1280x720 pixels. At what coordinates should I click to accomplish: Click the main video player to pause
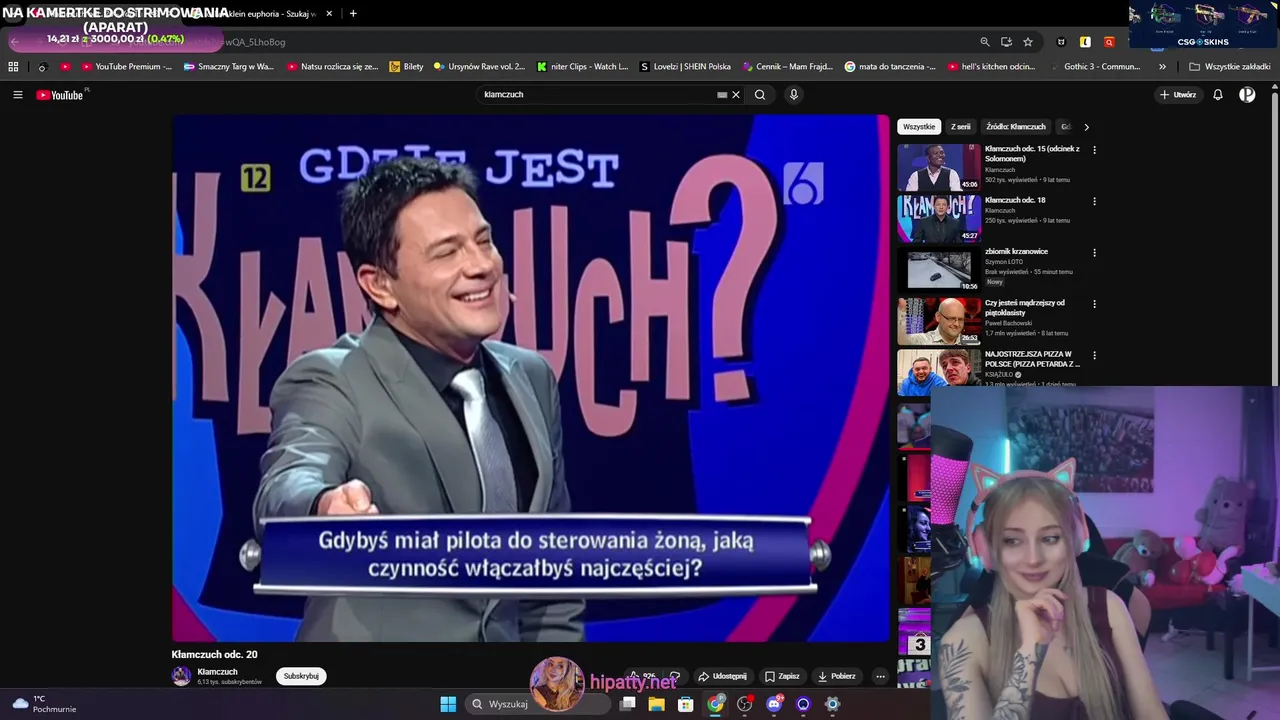click(x=530, y=378)
